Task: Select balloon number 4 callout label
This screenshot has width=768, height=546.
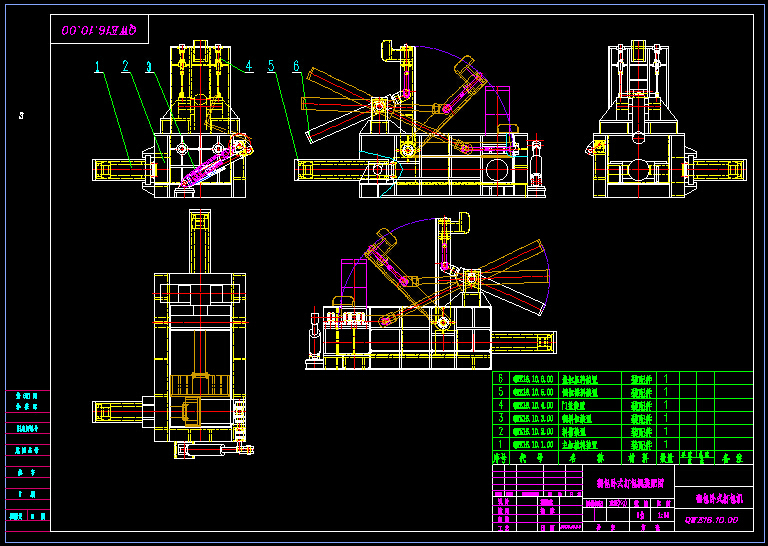Action: 249,66
